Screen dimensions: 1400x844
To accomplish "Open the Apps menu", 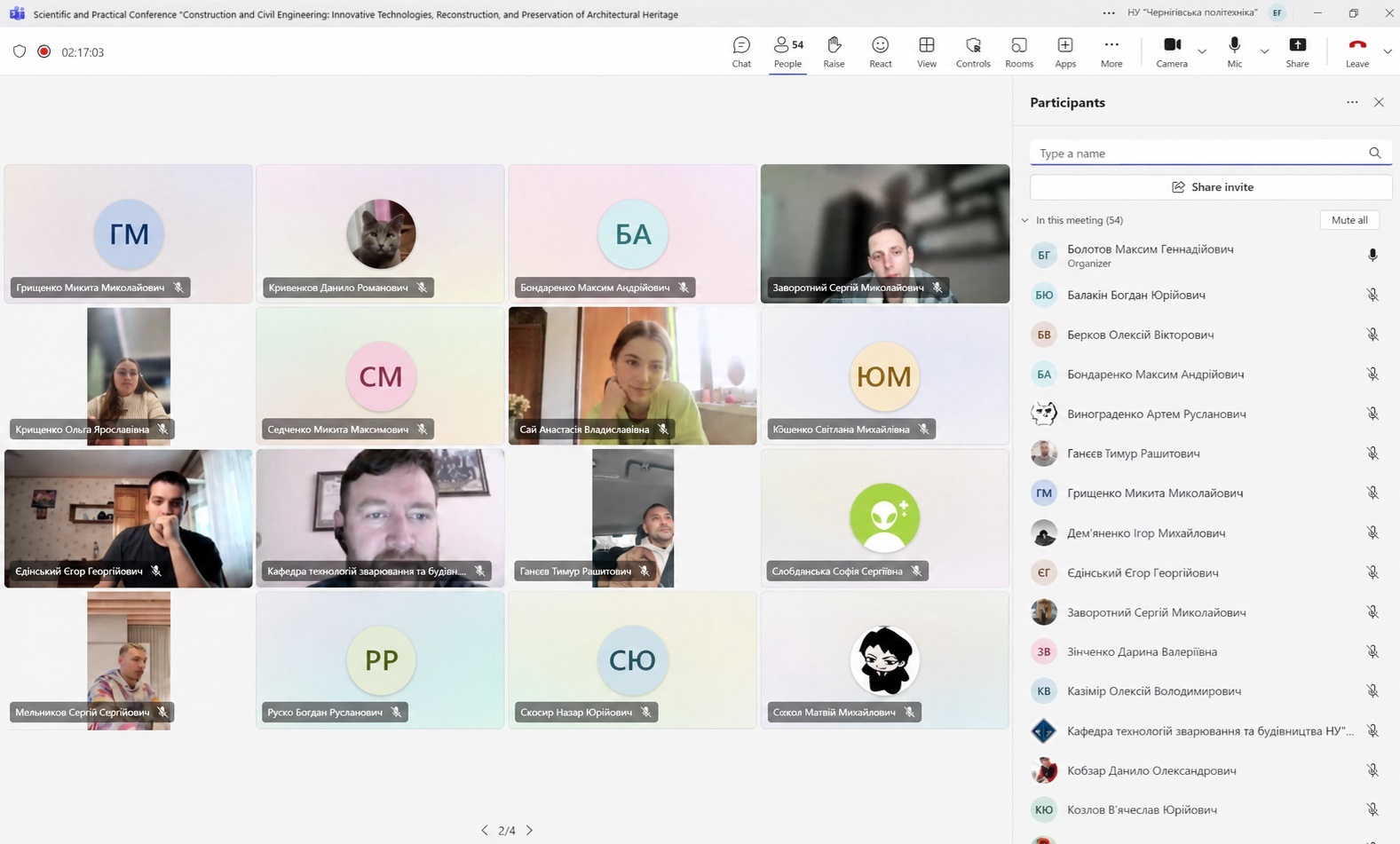I will click(x=1065, y=51).
